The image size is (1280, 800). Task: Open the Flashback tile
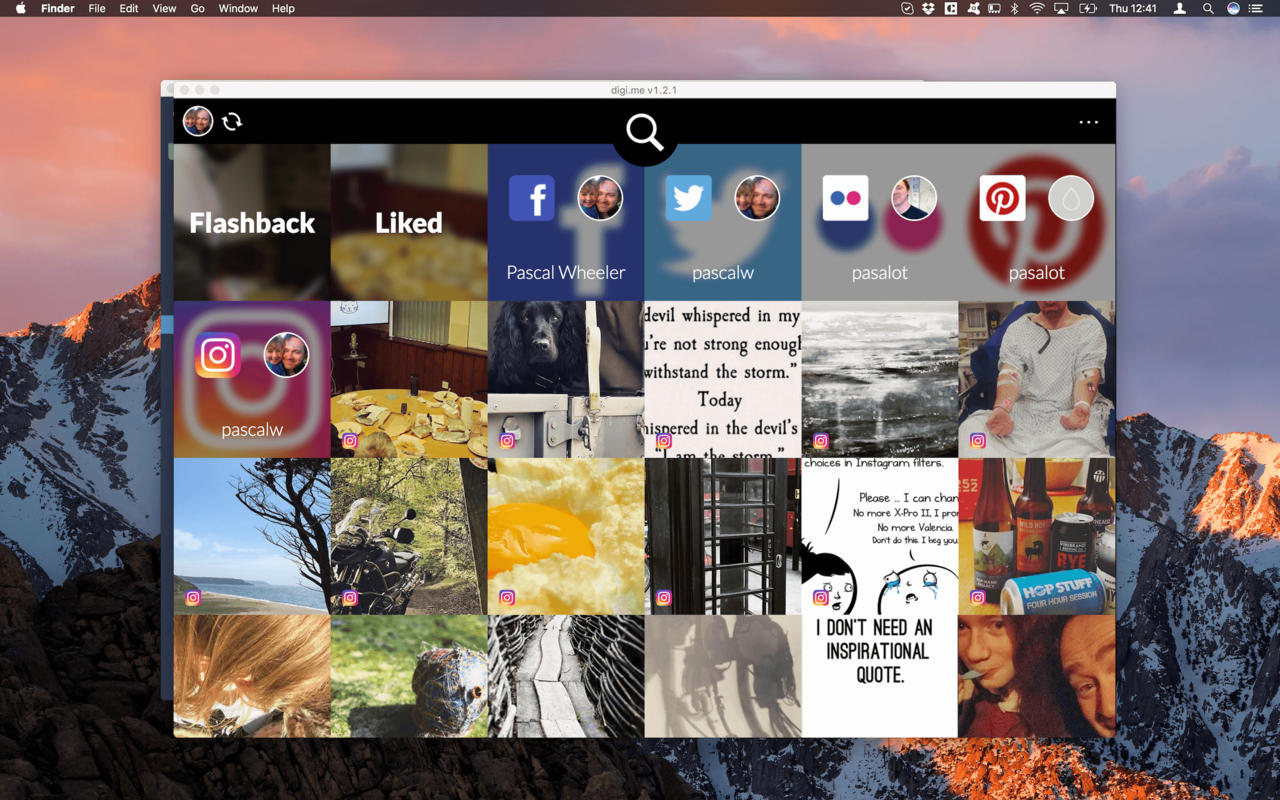[252, 222]
